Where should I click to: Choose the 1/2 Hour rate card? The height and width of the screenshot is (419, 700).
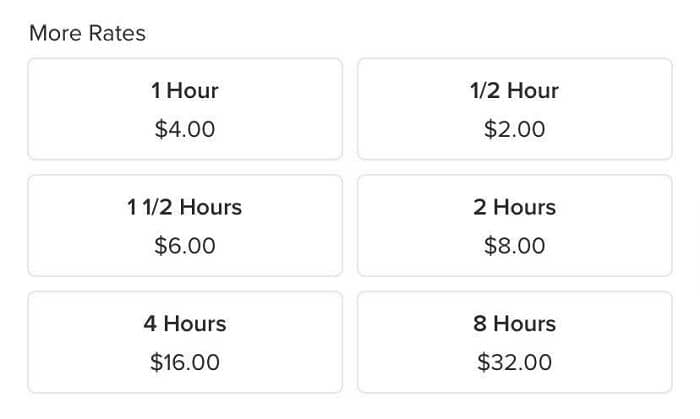tap(514, 109)
